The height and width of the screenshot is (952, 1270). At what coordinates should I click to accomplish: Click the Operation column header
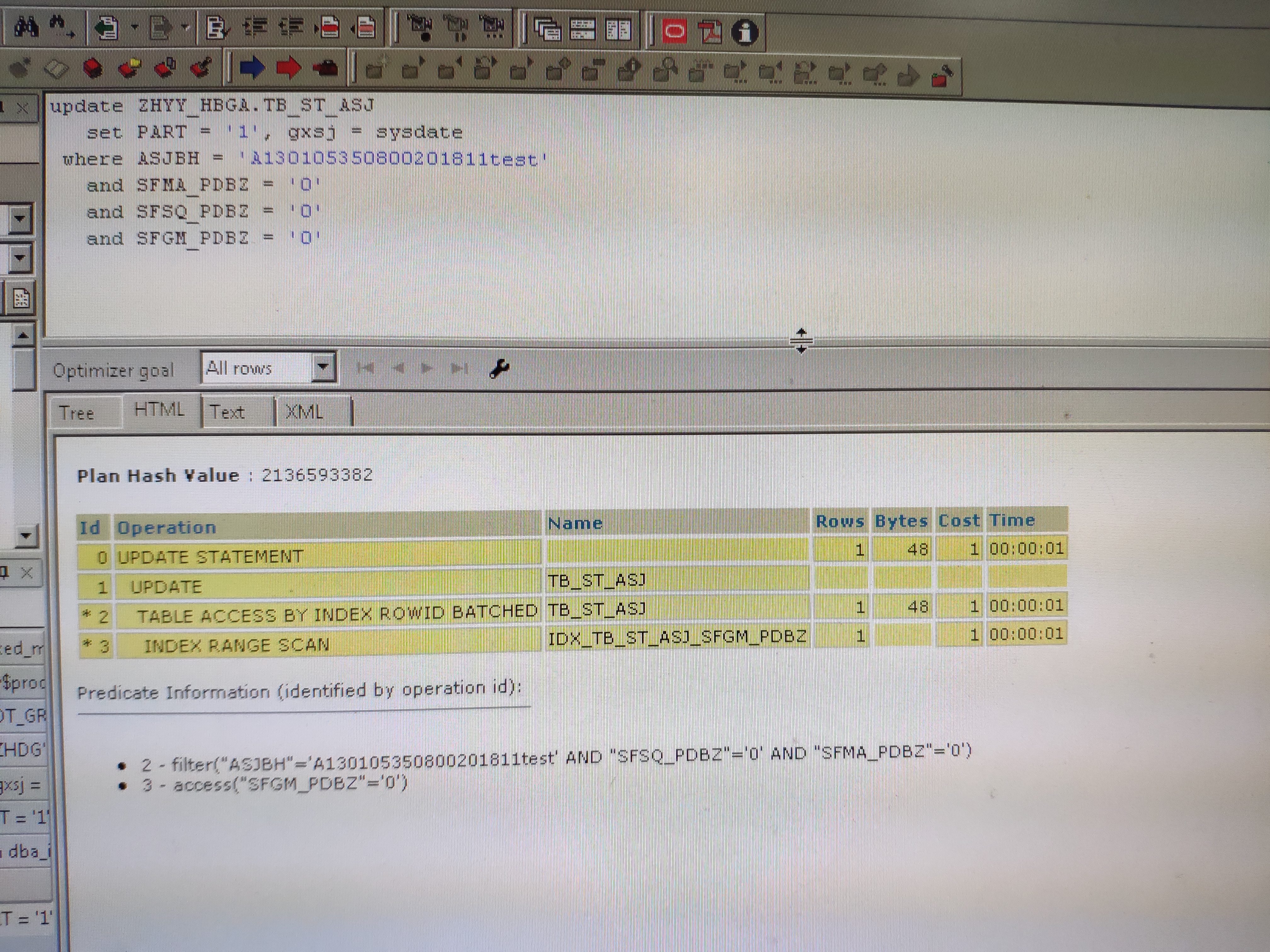167,527
